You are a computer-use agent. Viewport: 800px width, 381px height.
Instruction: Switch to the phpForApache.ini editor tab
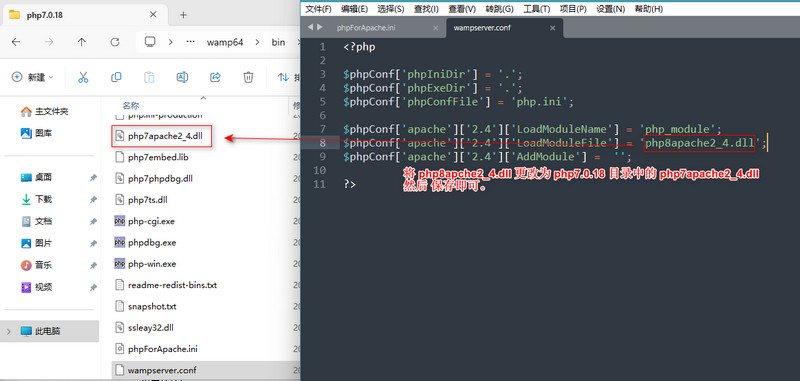(x=366, y=28)
